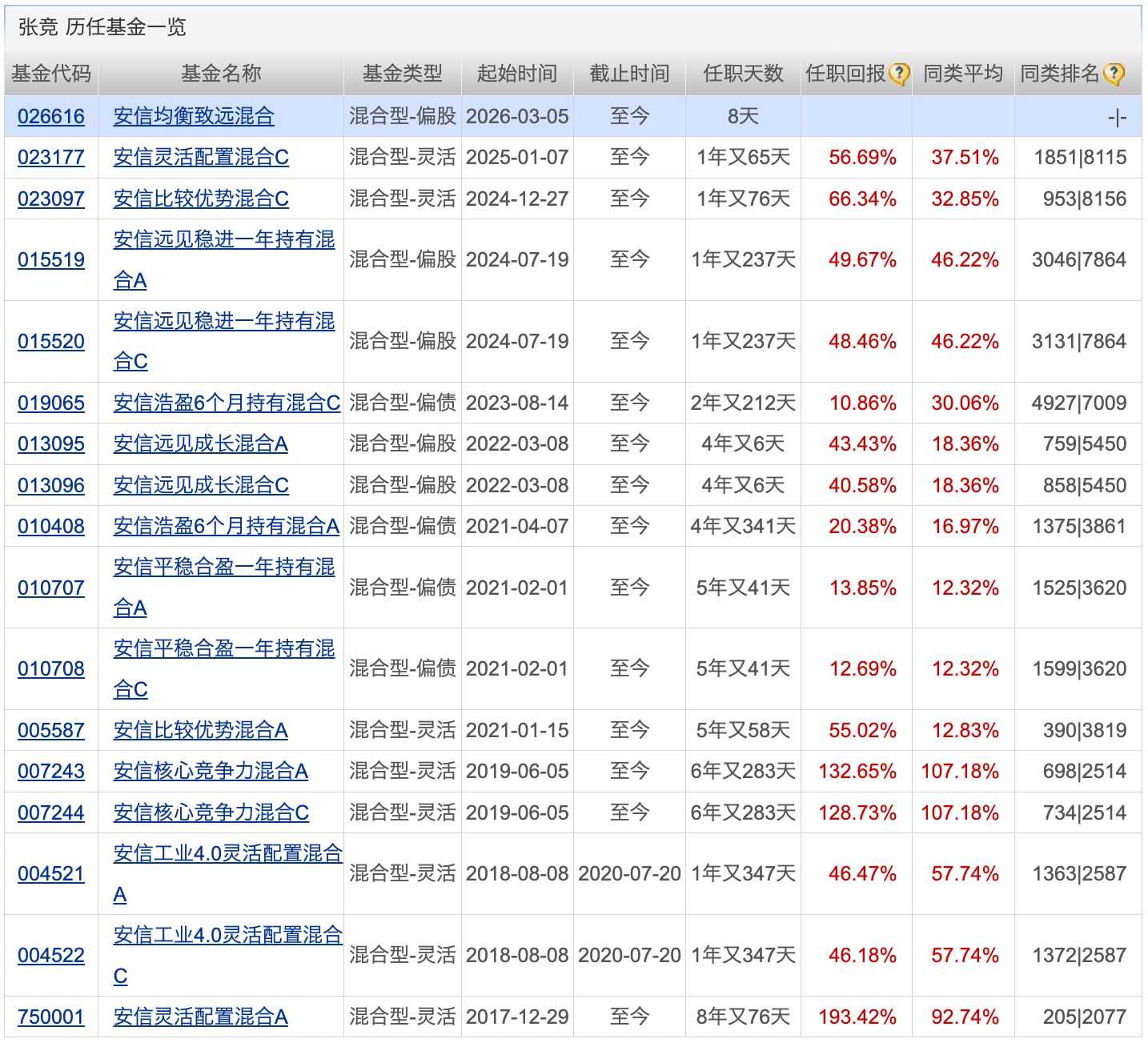Open 安信比较优势混合C fund link

201,199
